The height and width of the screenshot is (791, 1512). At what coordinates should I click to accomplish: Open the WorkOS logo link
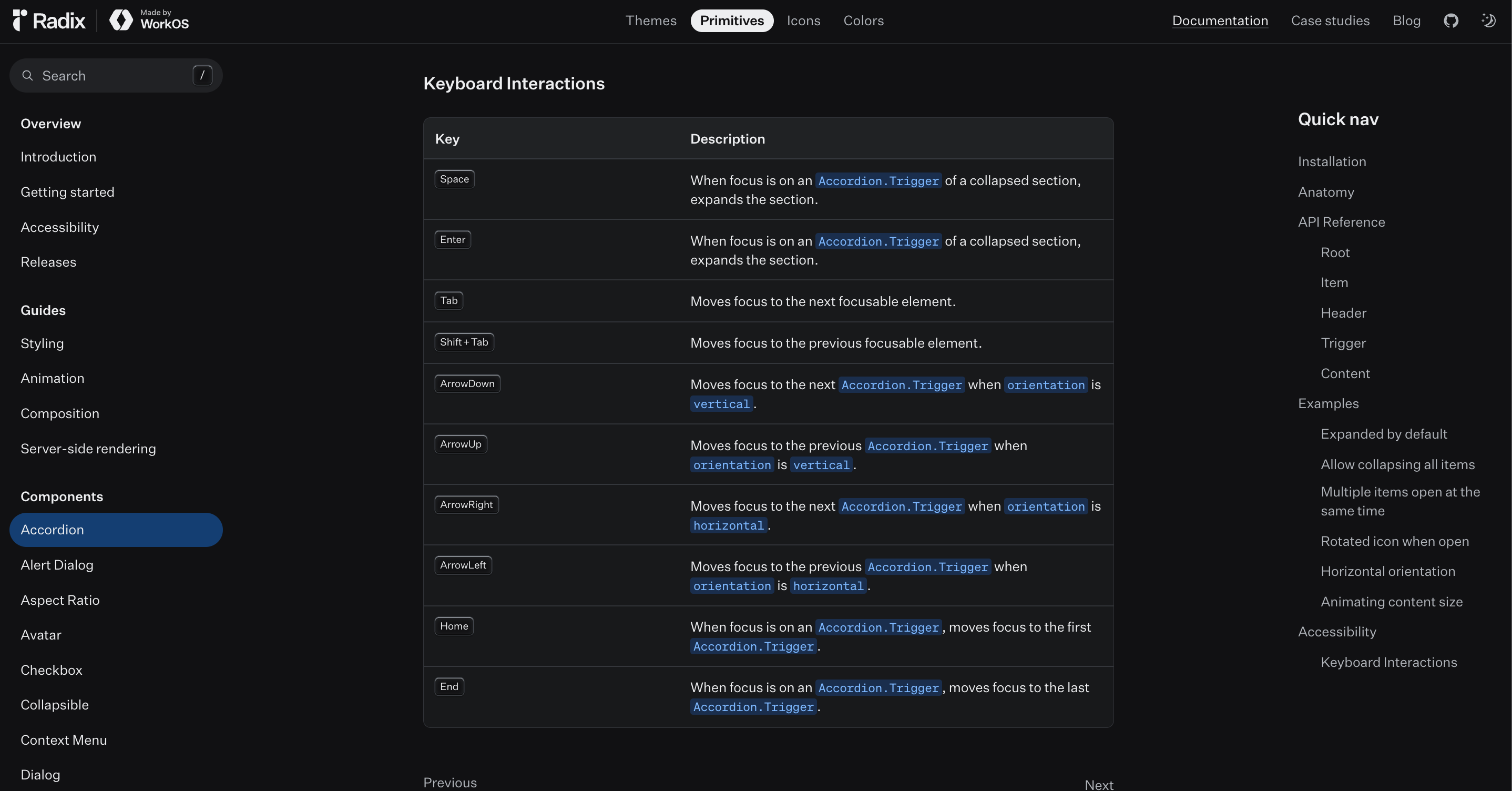[x=149, y=20]
